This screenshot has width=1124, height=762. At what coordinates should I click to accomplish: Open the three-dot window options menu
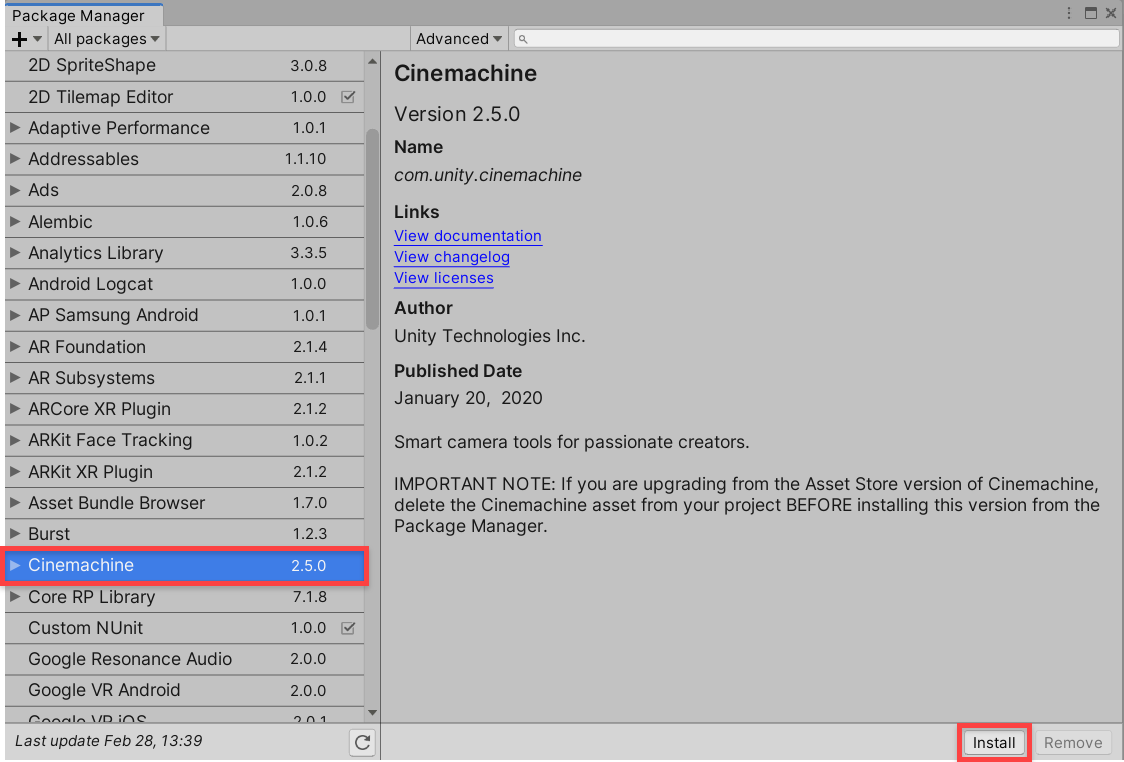(x=1069, y=13)
